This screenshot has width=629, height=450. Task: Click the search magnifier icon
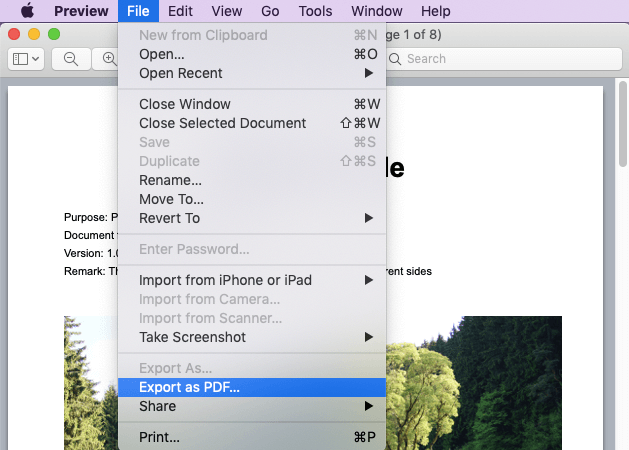click(x=396, y=59)
